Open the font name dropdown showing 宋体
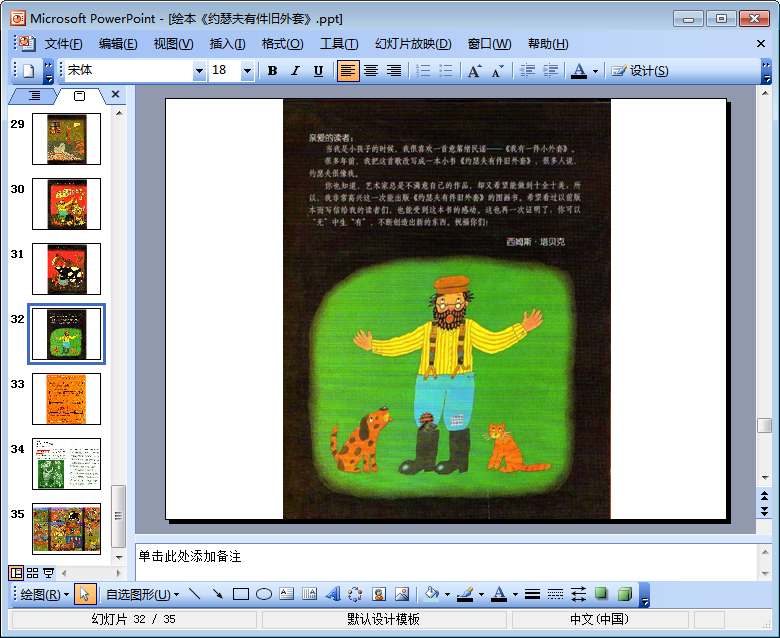780x638 pixels. (x=199, y=71)
